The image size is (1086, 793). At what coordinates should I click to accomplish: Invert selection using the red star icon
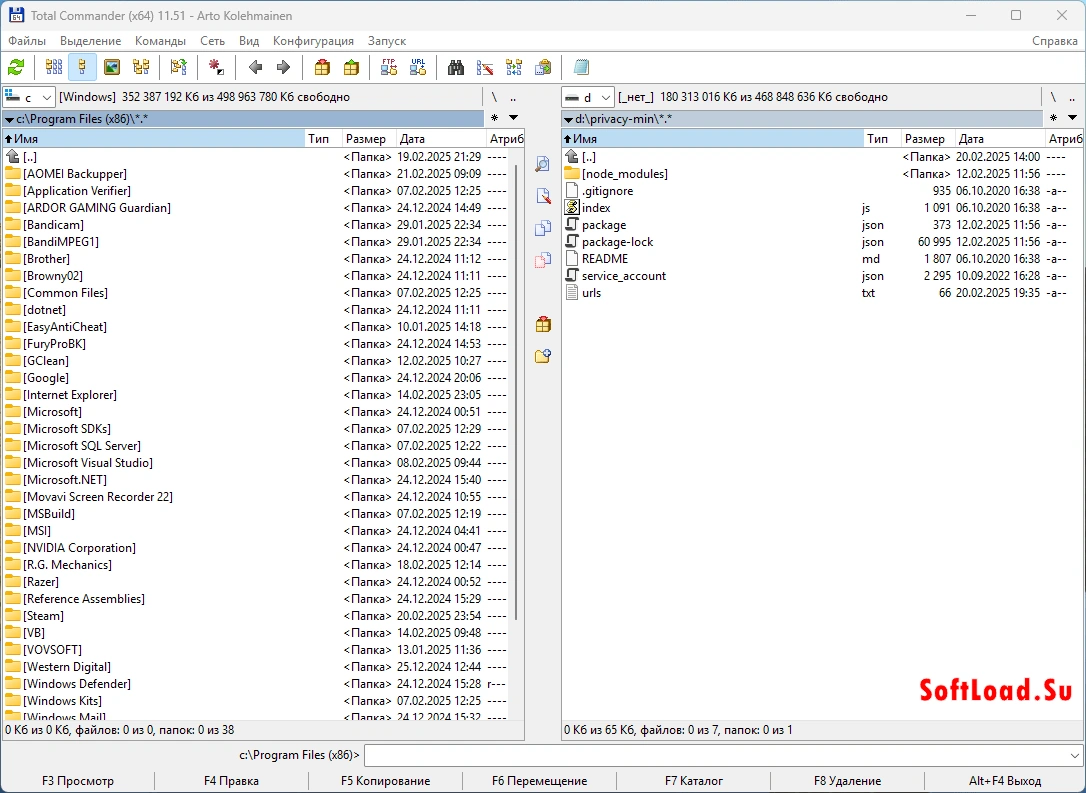point(216,68)
